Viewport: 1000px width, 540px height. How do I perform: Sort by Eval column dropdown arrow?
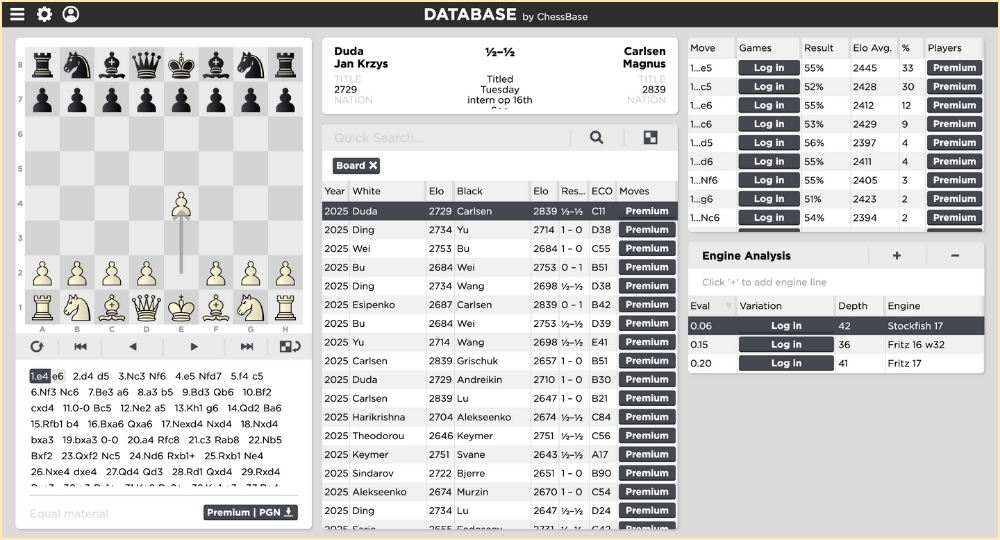tap(728, 306)
